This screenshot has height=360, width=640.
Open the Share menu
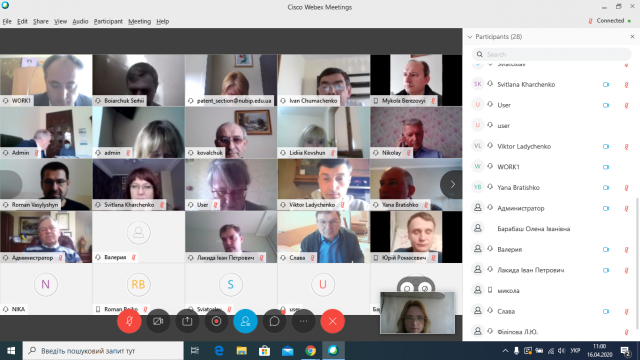coord(41,21)
